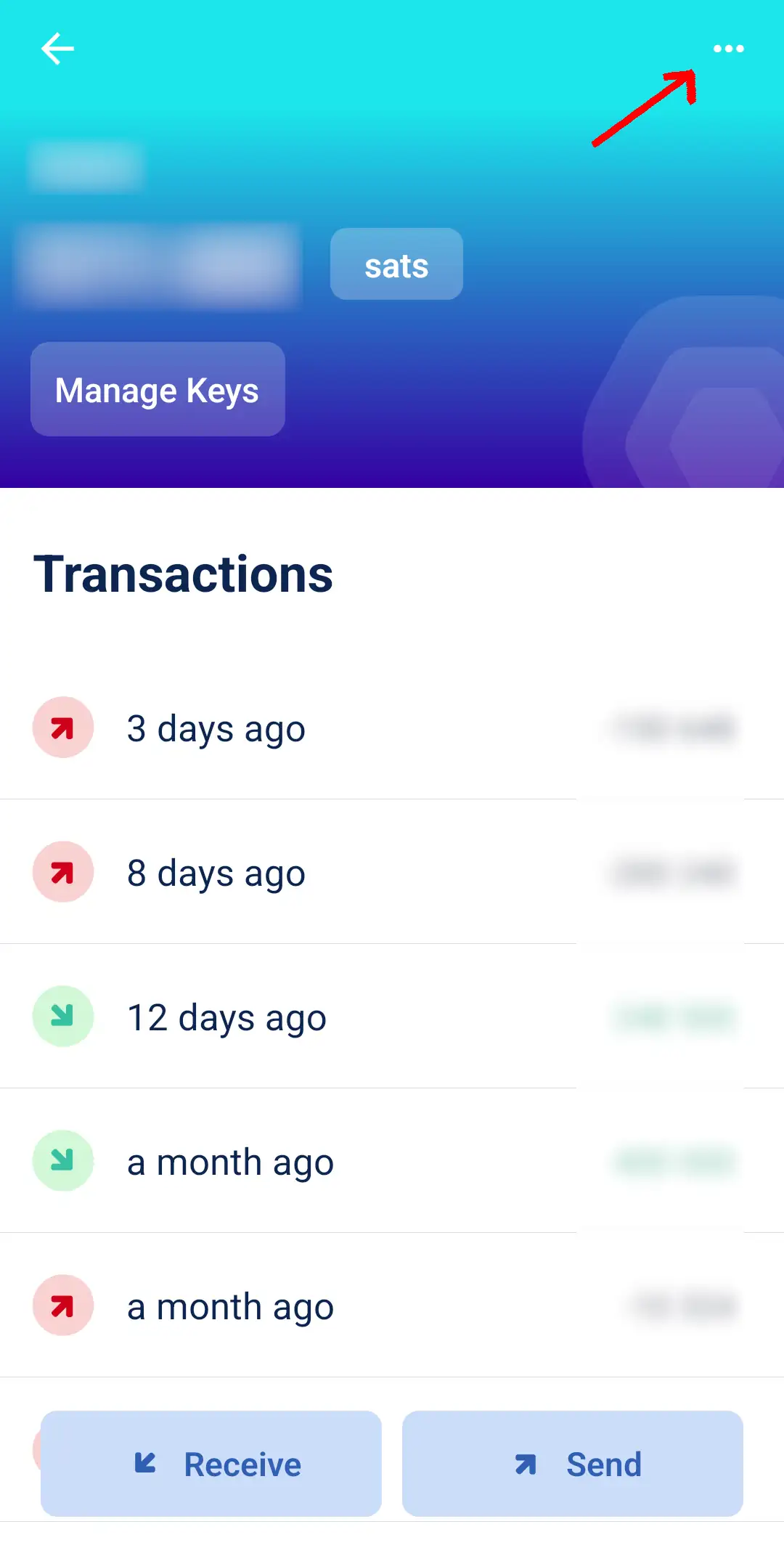The image size is (784, 1548).
Task: Toggle the sats unit display
Action: pyautogui.click(x=396, y=264)
